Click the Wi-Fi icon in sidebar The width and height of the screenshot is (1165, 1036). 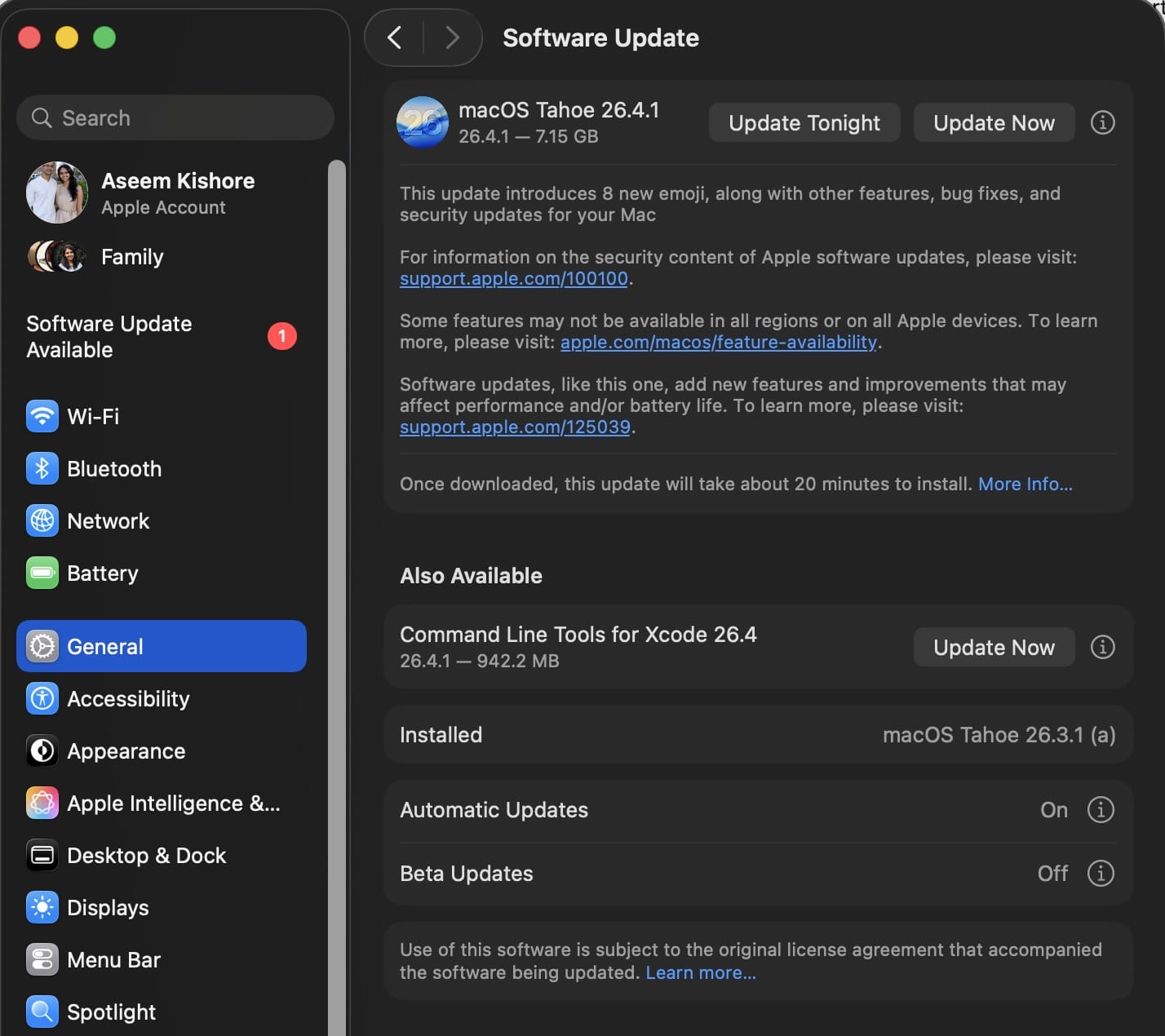(42, 416)
